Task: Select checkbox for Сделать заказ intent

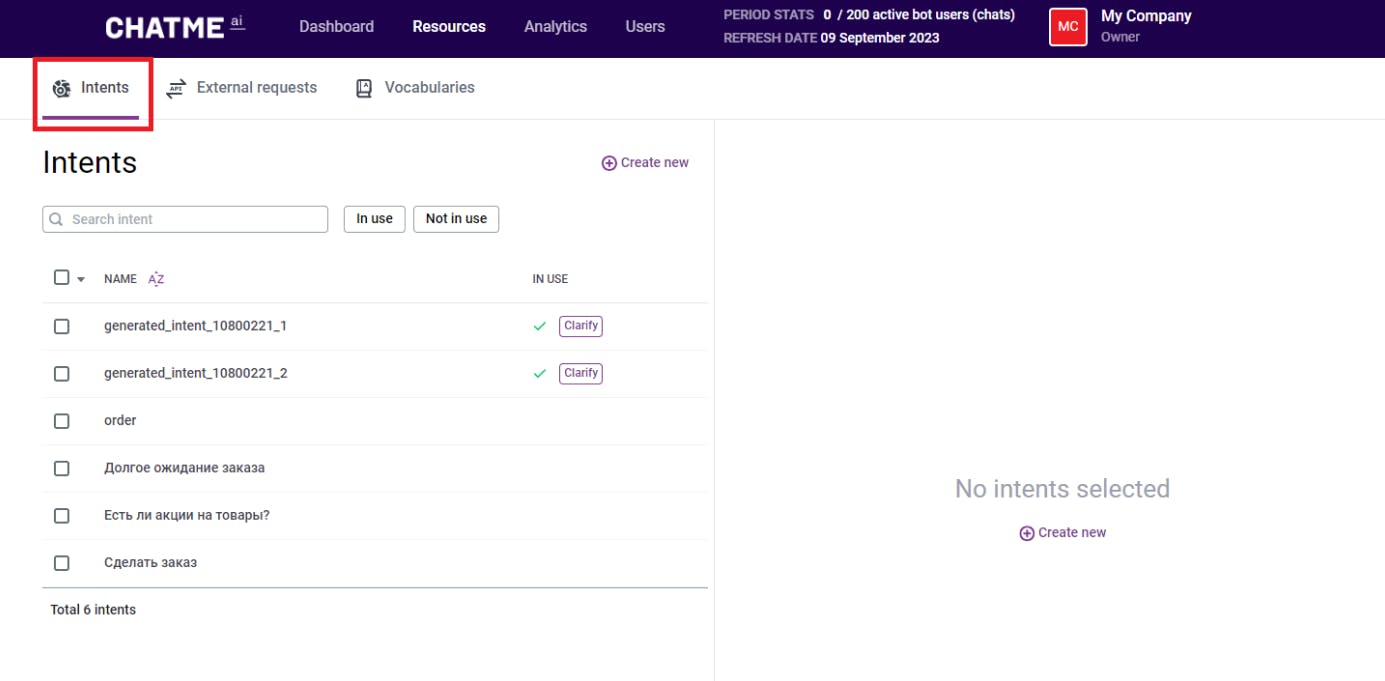Action: coord(62,563)
